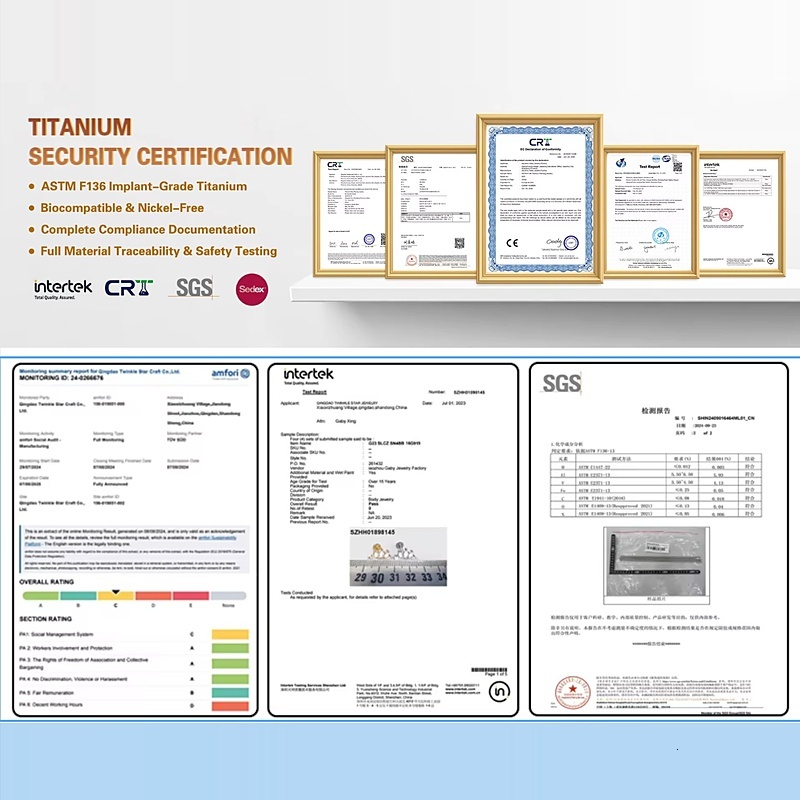This screenshot has height=800, width=800.
Task: Open the rightmost framed intertek certificate
Action: coord(742,214)
